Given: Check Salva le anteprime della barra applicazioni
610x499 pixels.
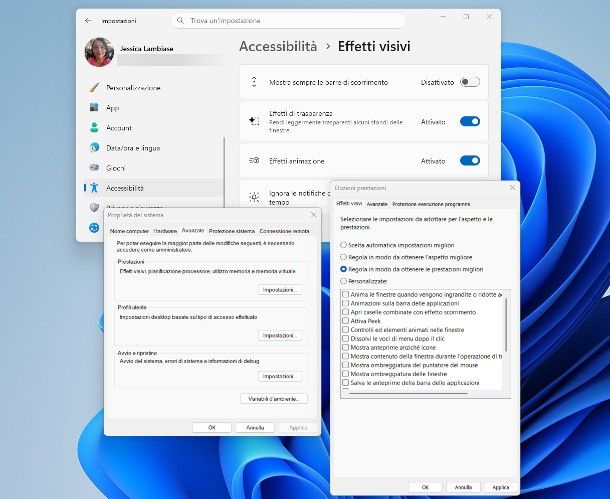Looking at the screenshot, I should [345, 383].
